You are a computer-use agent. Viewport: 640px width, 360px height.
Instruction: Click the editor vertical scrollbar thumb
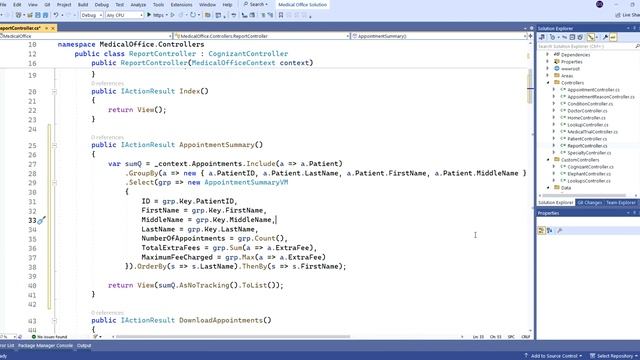tap(530, 86)
